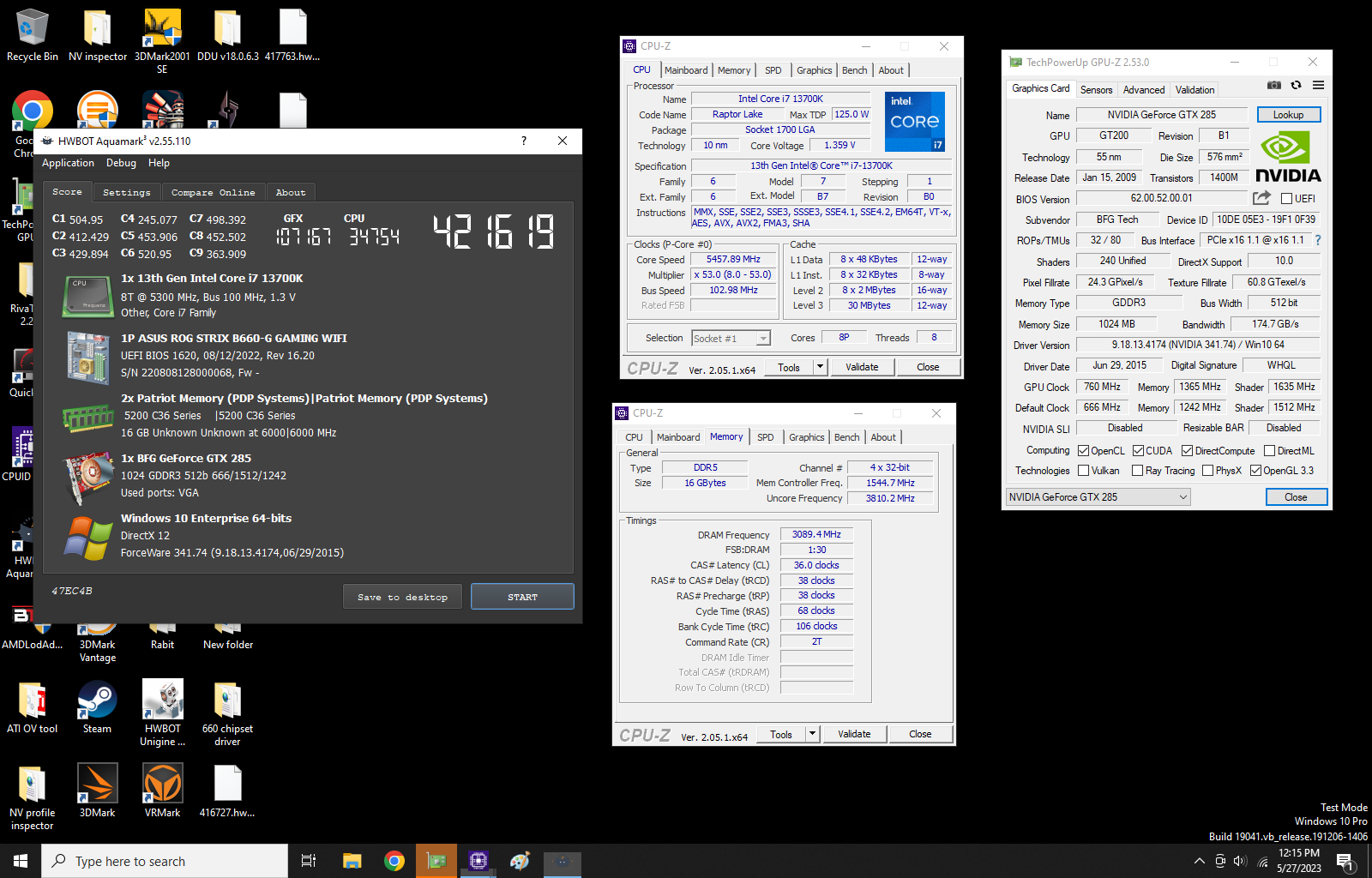Click START button in Aquamark
Screen dimensions: 1372x878
522,597
